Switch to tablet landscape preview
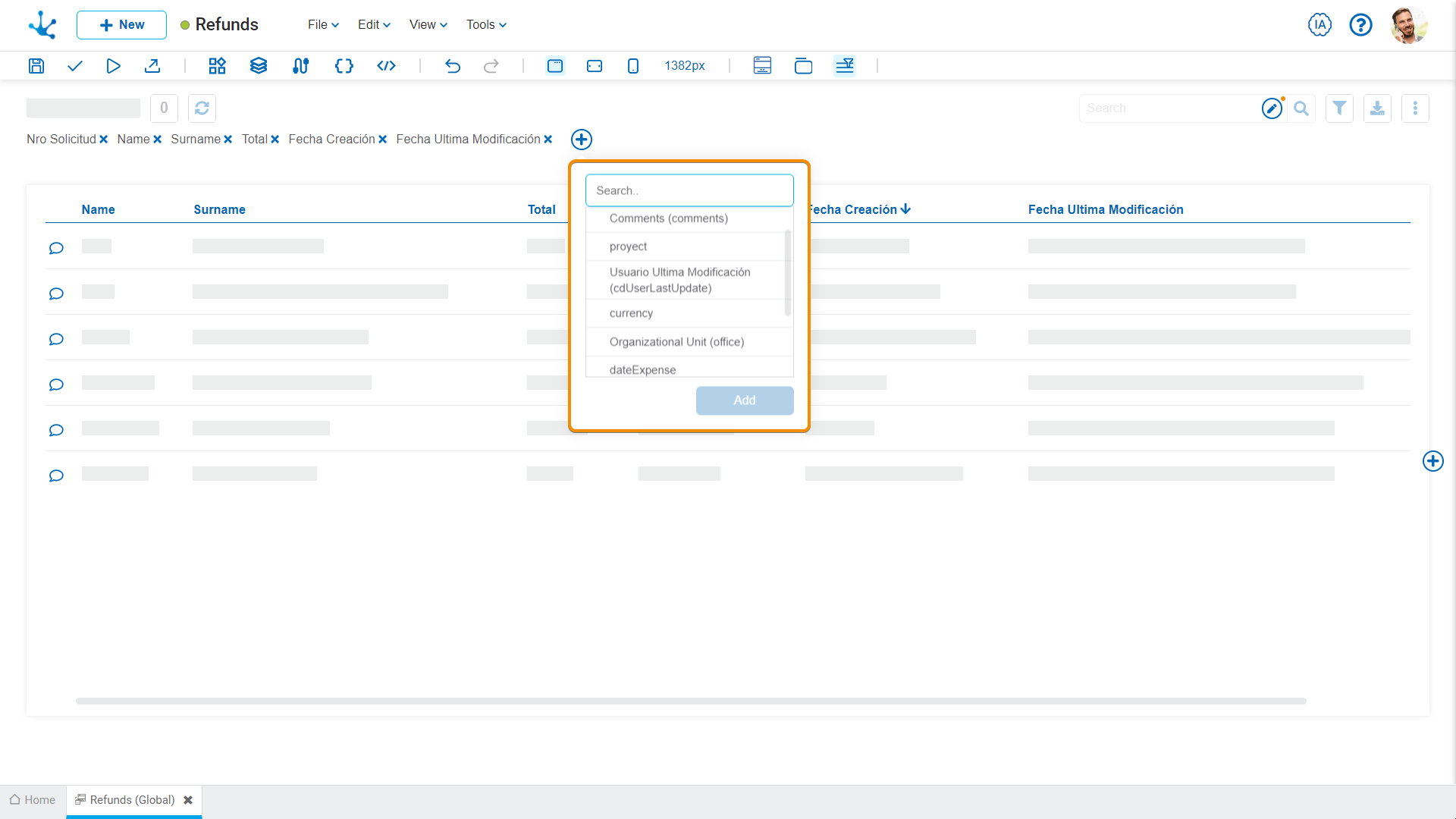 click(x=595, y=66)
